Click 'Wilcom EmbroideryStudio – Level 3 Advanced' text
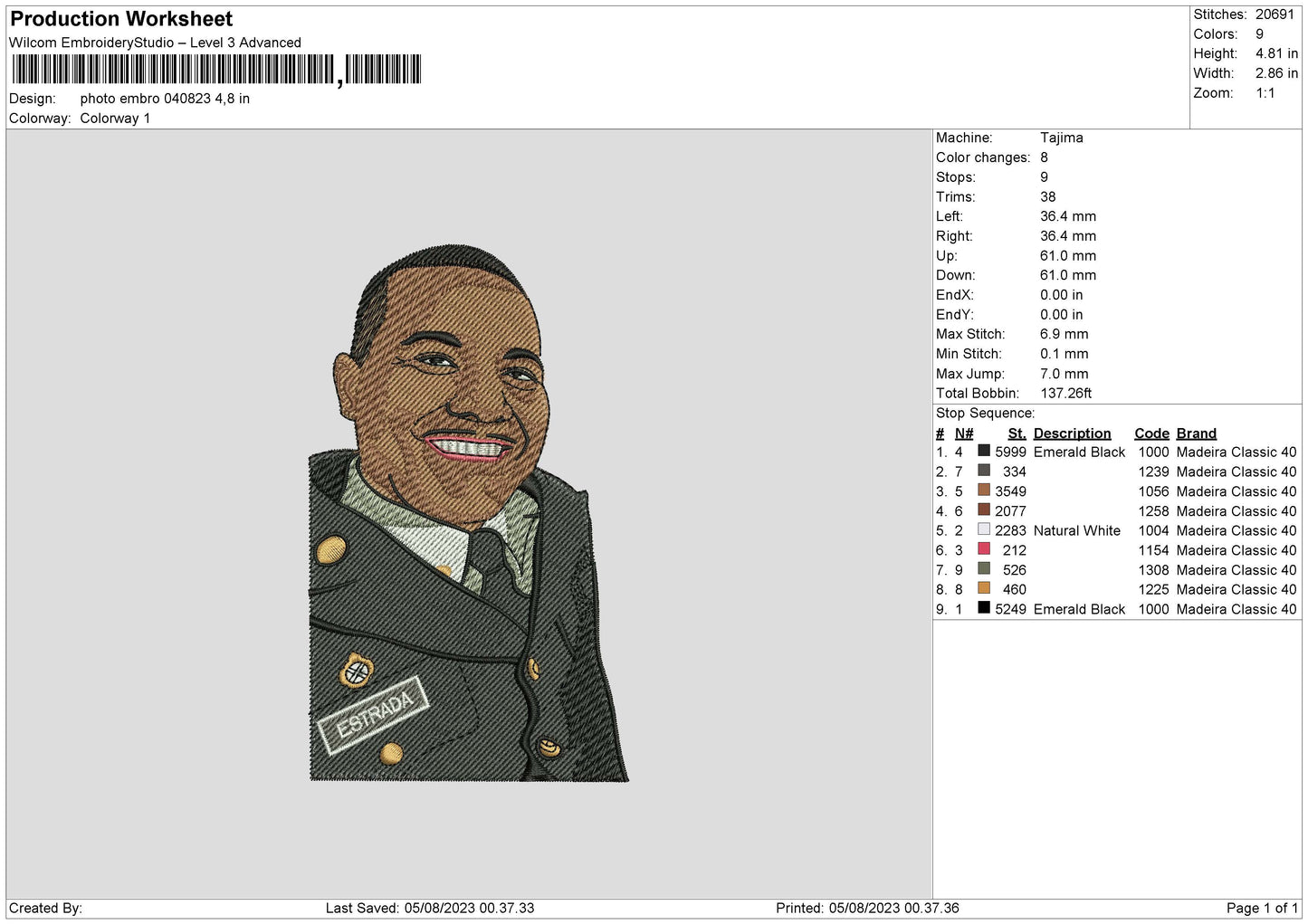The height and width of the screenshot is (924, 1308). (155, 43)
